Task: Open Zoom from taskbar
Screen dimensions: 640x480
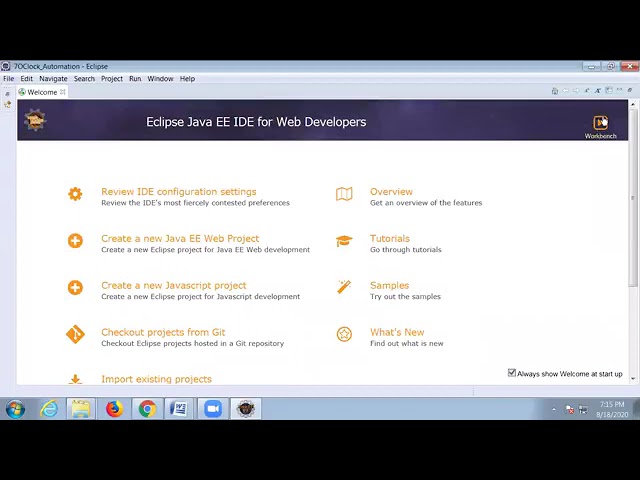Action: 213,409
